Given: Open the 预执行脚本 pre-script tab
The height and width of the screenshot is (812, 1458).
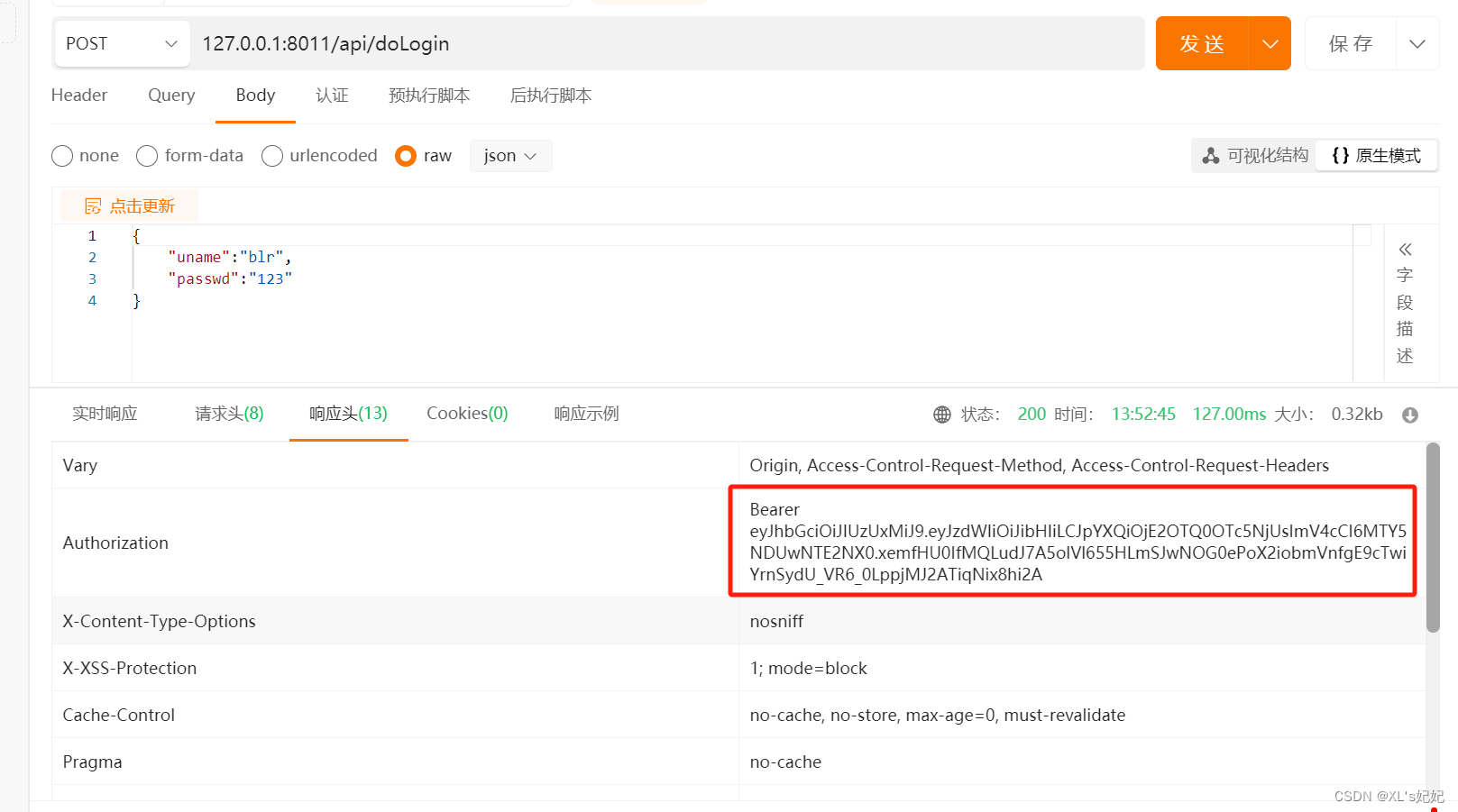Looking at the screenshot, I should point(429,95).
